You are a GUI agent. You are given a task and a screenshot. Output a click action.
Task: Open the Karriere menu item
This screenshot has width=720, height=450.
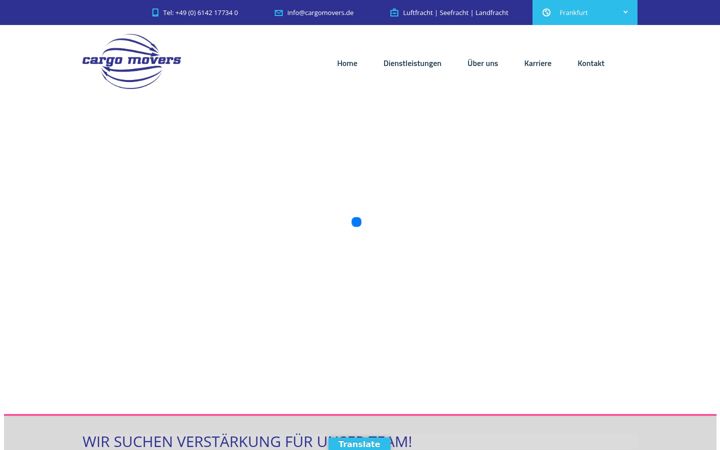(x=538, y=63)
